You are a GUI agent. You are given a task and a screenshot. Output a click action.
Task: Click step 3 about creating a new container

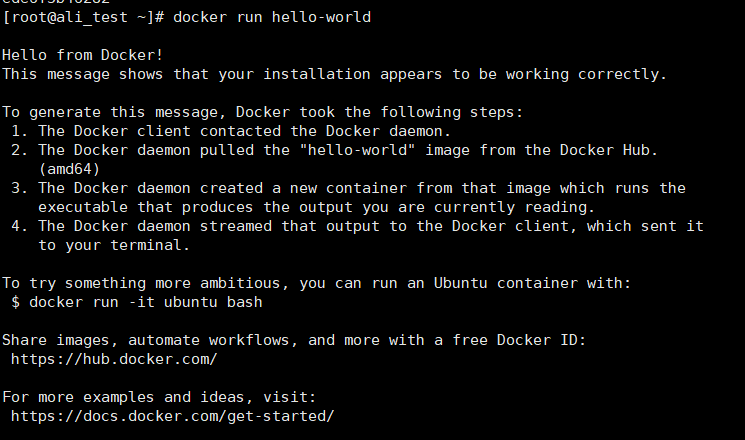(x=360, y=188)
